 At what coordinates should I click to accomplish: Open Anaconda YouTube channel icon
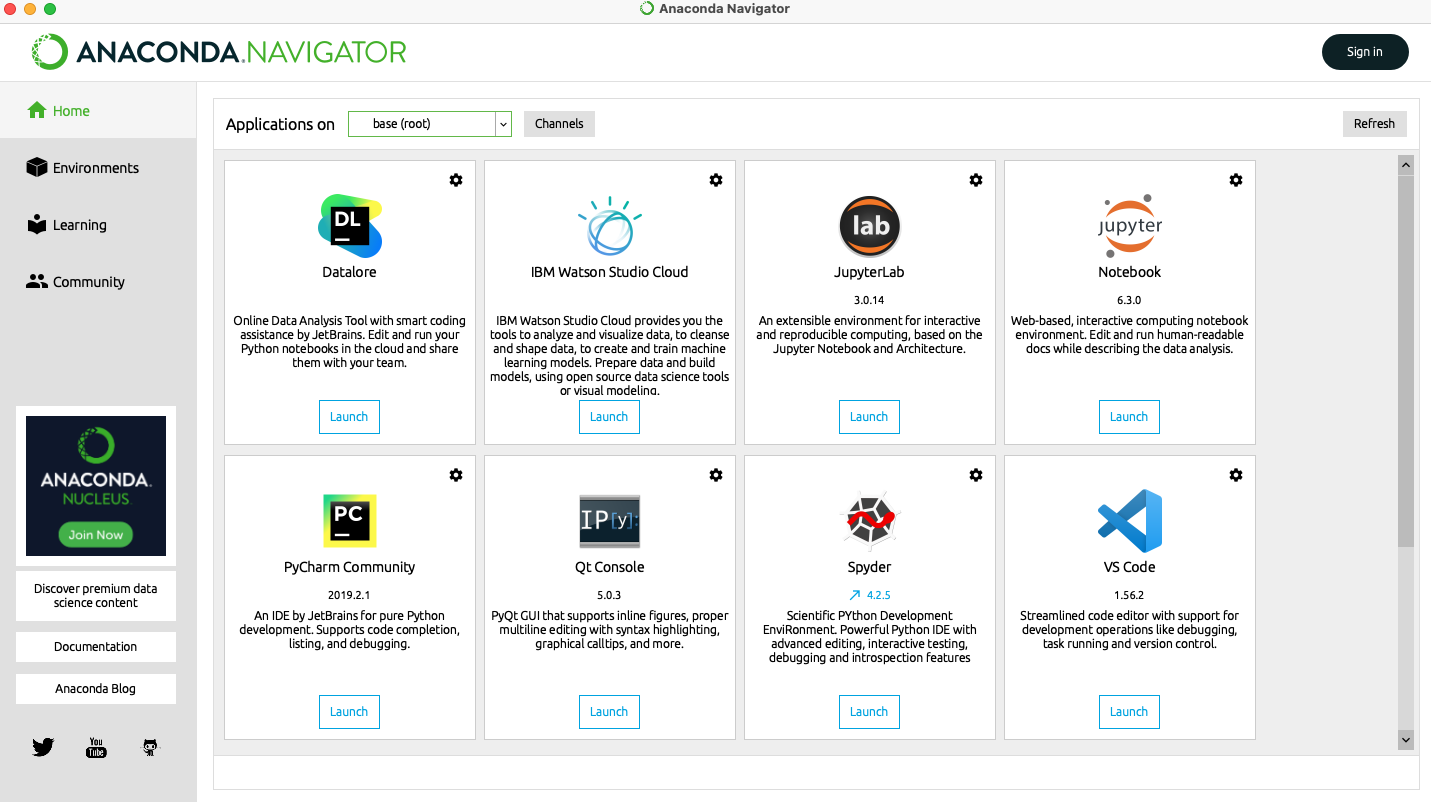click(x=96, y=747)
